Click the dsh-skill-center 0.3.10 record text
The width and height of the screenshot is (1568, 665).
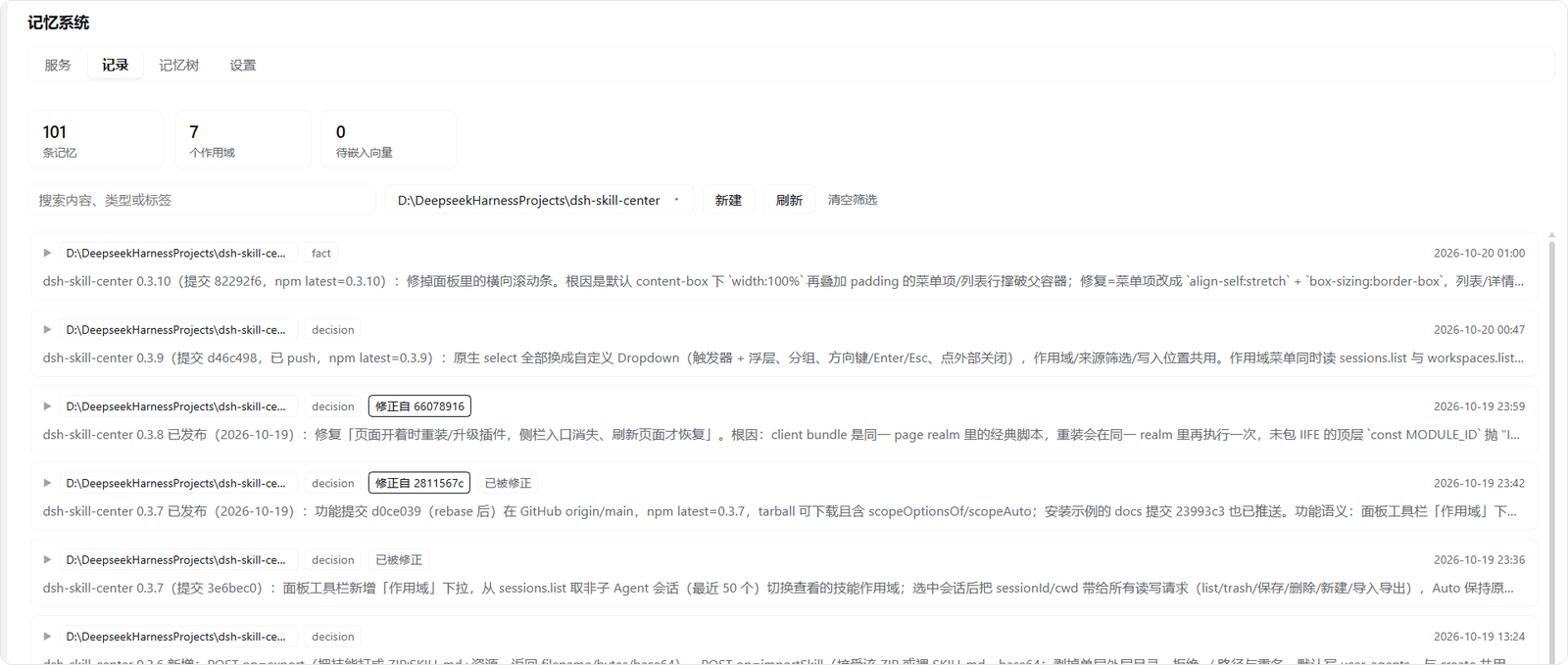[x=783, y=281]
